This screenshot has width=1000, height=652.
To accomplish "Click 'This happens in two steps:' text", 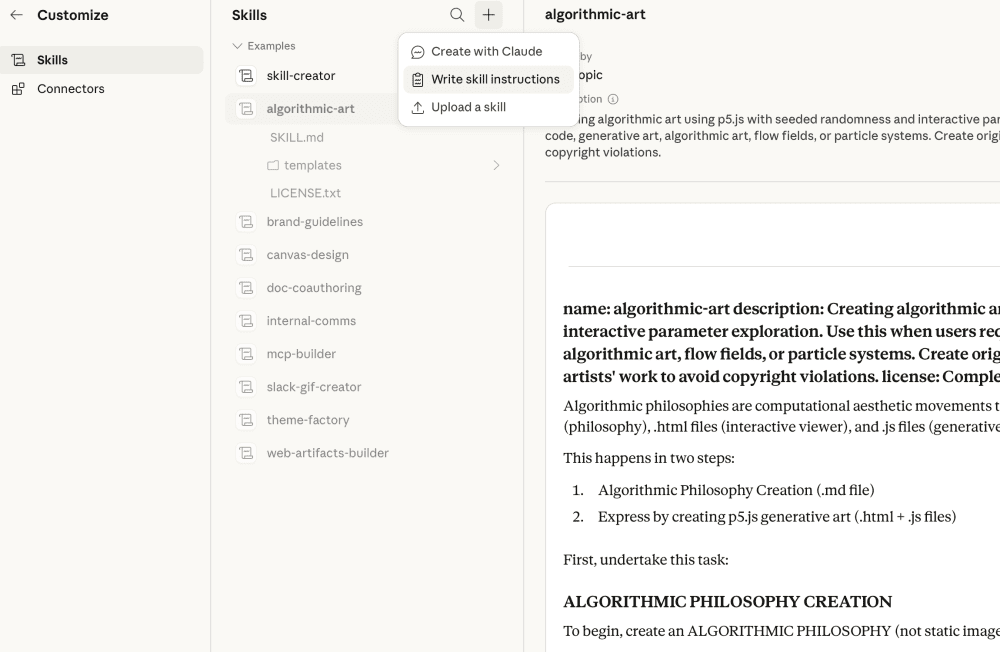I will point(649,458).
